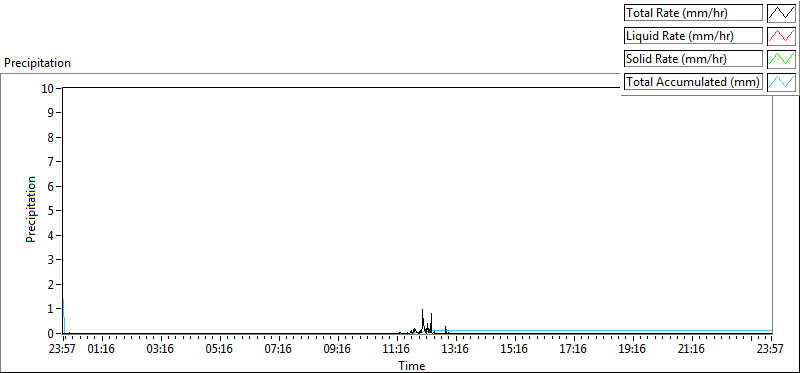
Task: Click the Total Accumulated (mm) legend label
Action: click(x=693, y=82)
